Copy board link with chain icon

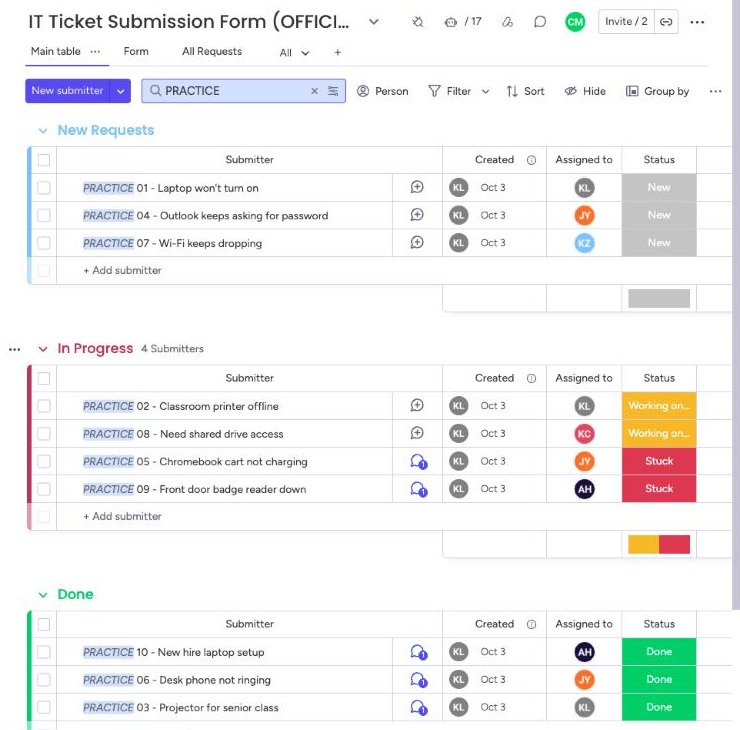point(666,22)
